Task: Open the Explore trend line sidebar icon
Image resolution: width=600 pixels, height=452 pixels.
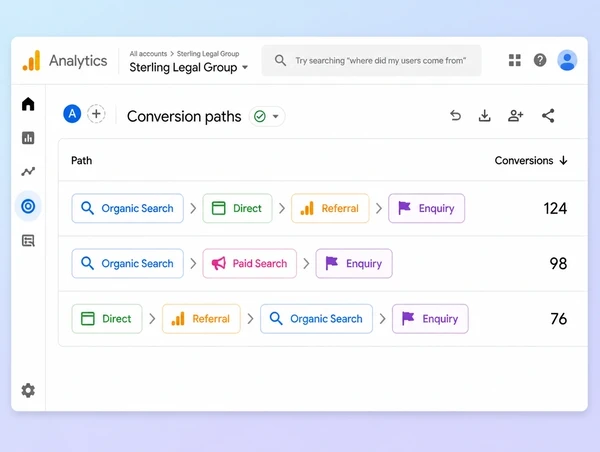Action: (x=28, y=171)
